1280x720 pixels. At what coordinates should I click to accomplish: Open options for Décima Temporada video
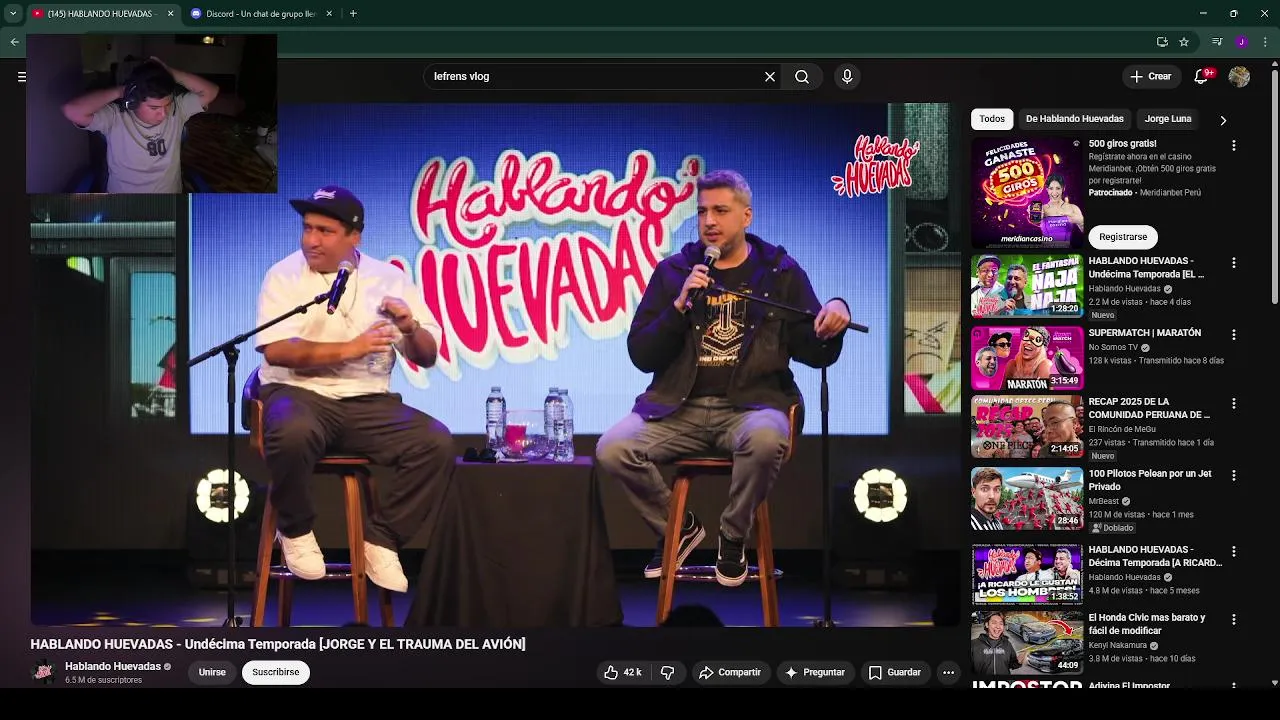pos(1233,552)
